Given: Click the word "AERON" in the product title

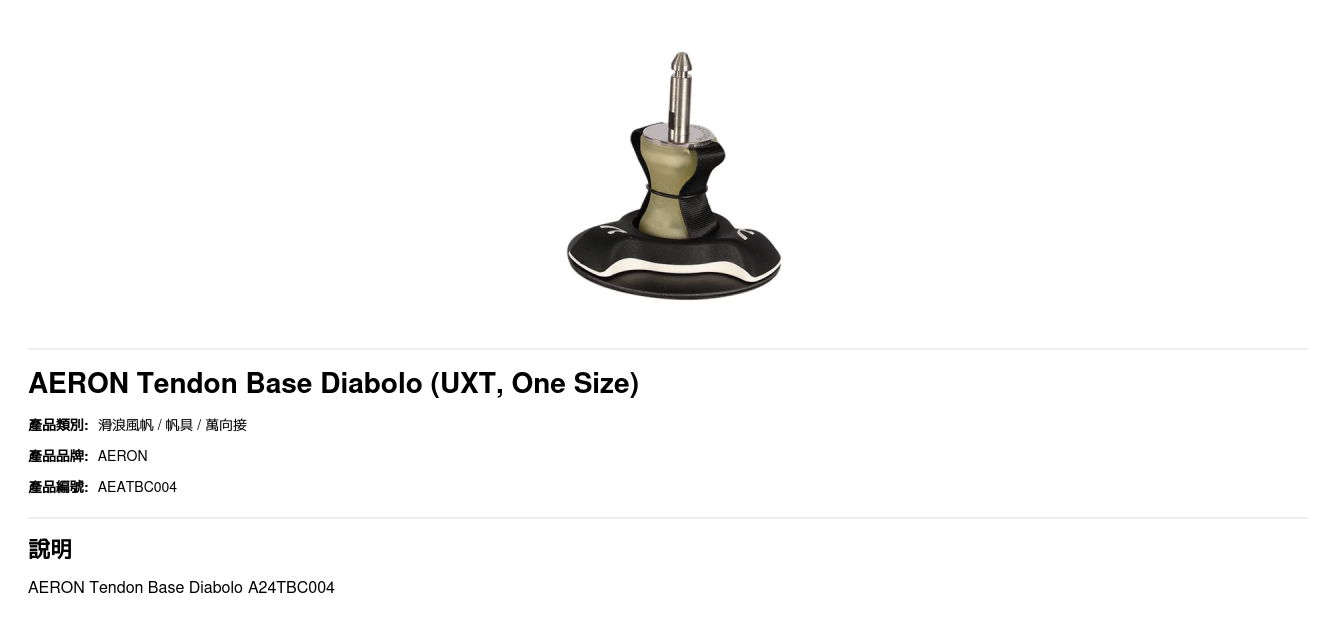Looking at the screenshot, I should [79, 383].
